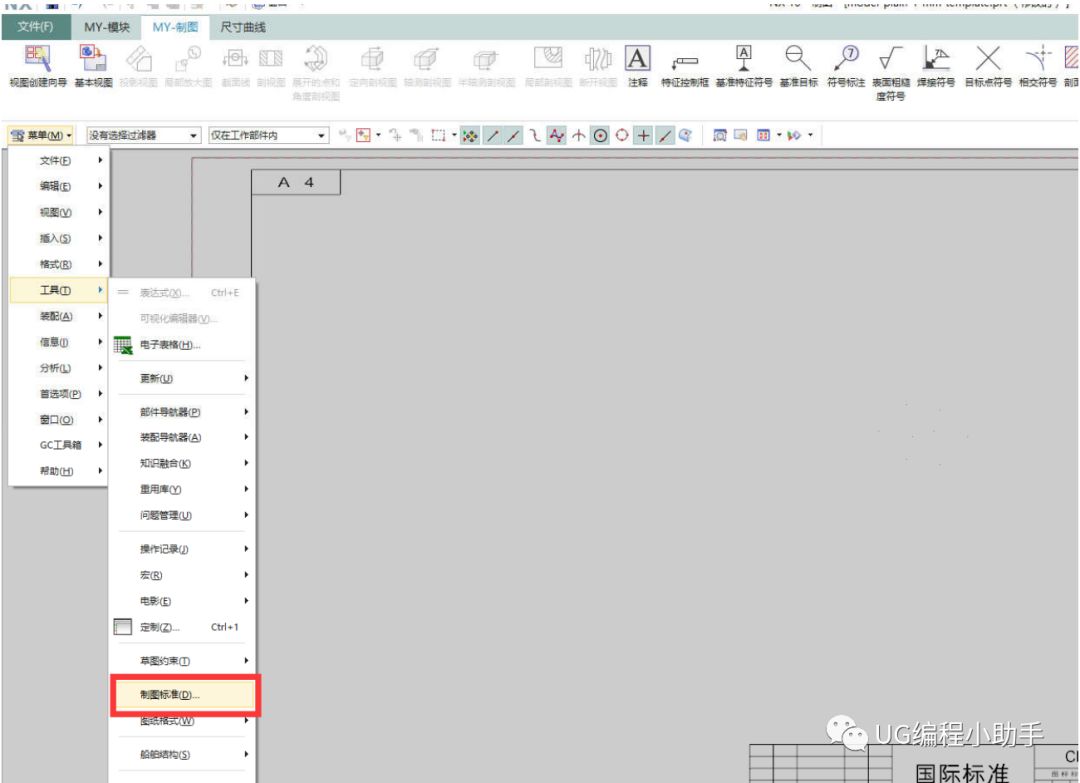Select 制图标准(D)... in the Tools submenu
Image resolution: width=1080 pixels, height=783 pixels.
click(185, 695)
